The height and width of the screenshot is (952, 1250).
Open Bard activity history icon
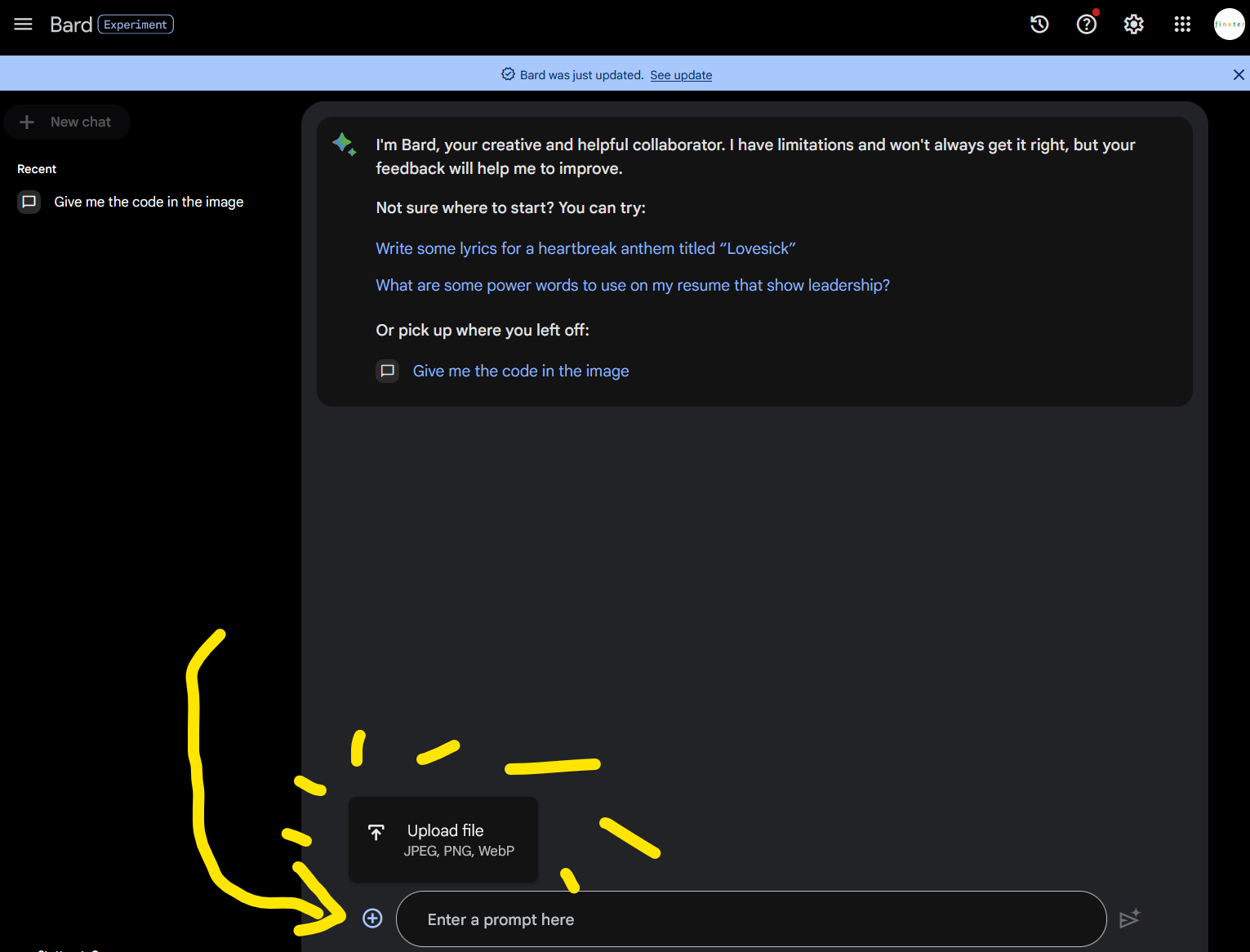[x=1039, y=24]
